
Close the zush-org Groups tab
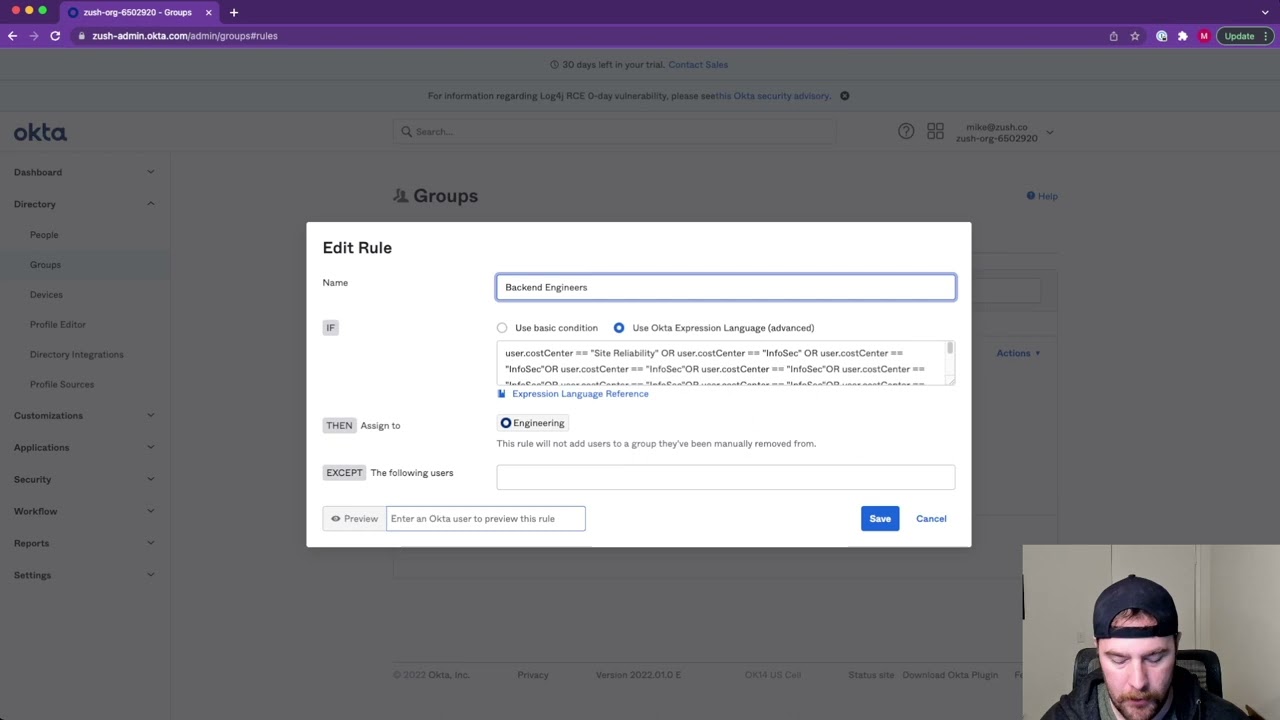tap(208, 12)
